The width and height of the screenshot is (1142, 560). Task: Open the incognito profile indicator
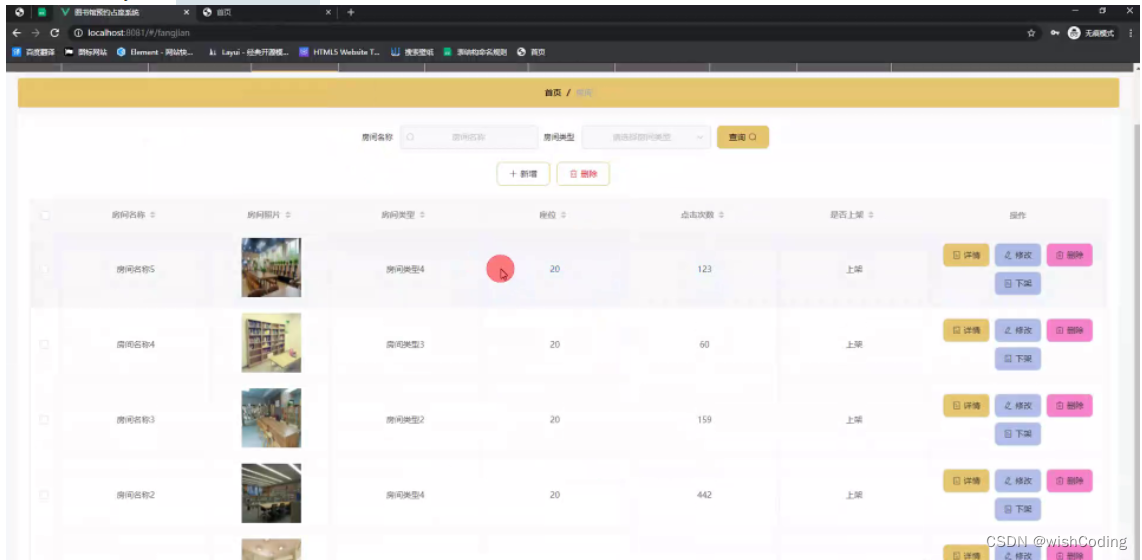pos(1091,33)
